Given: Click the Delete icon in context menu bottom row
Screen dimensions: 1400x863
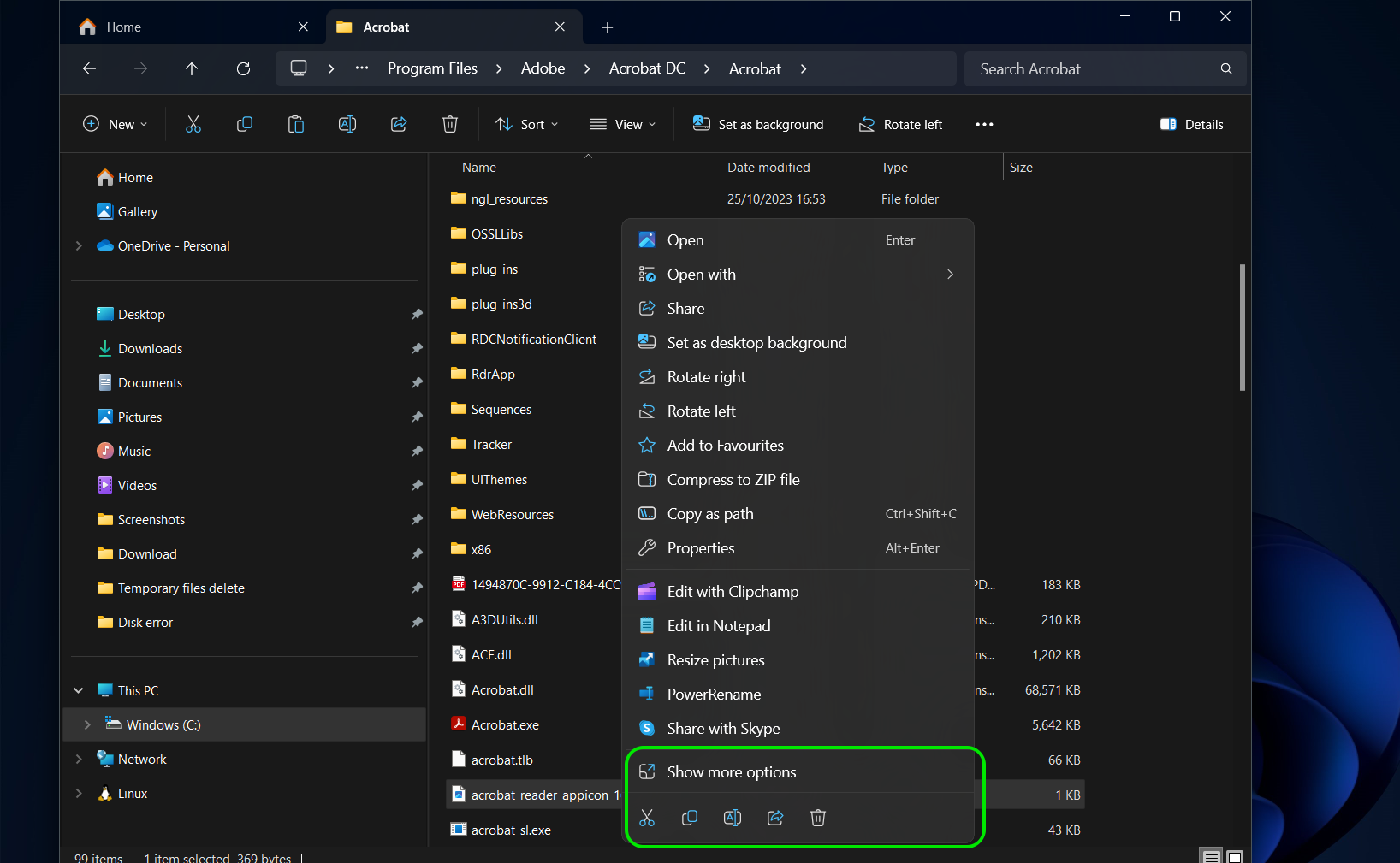Looking at the screenshot, I should click(x=817, y=818).
